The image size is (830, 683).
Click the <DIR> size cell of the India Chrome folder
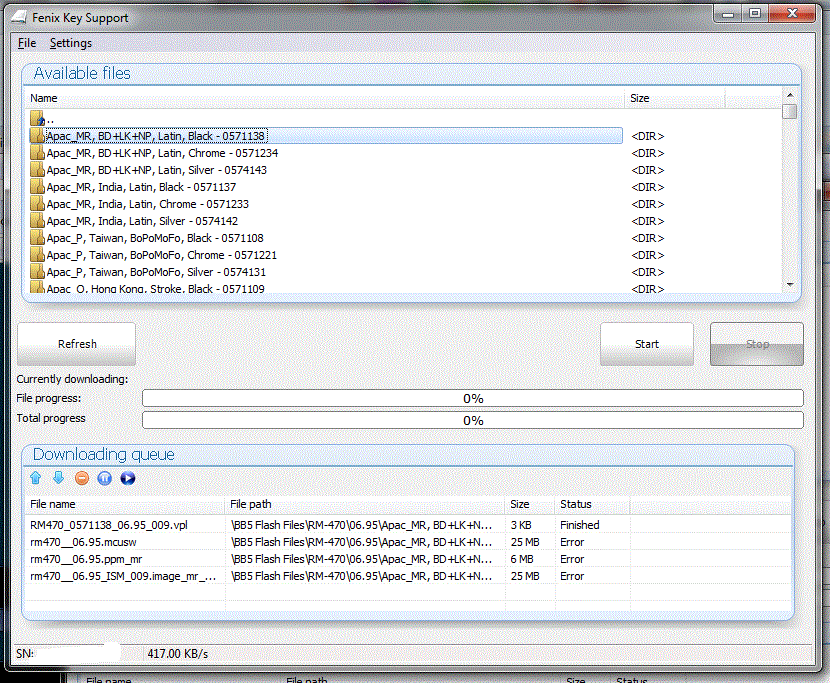click(647, 204)
